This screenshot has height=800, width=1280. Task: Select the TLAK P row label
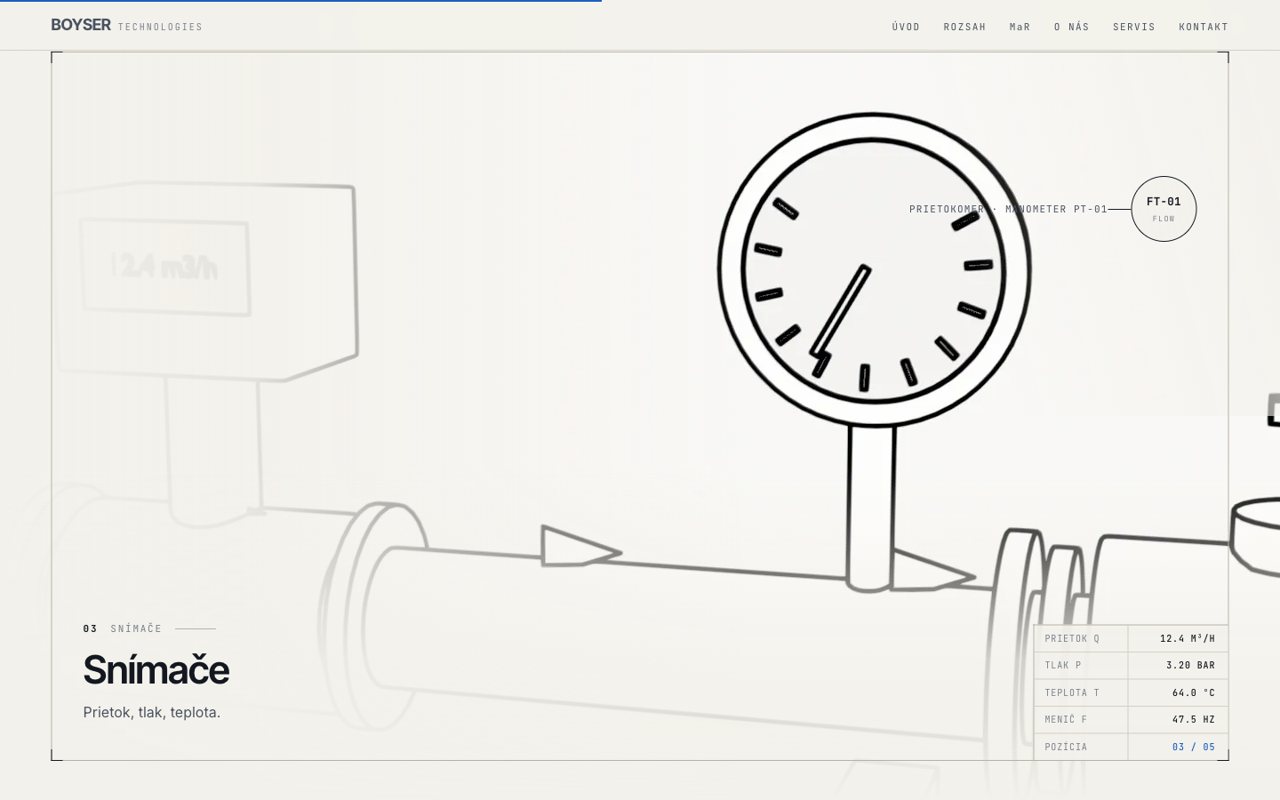[x=1063, y=665]
